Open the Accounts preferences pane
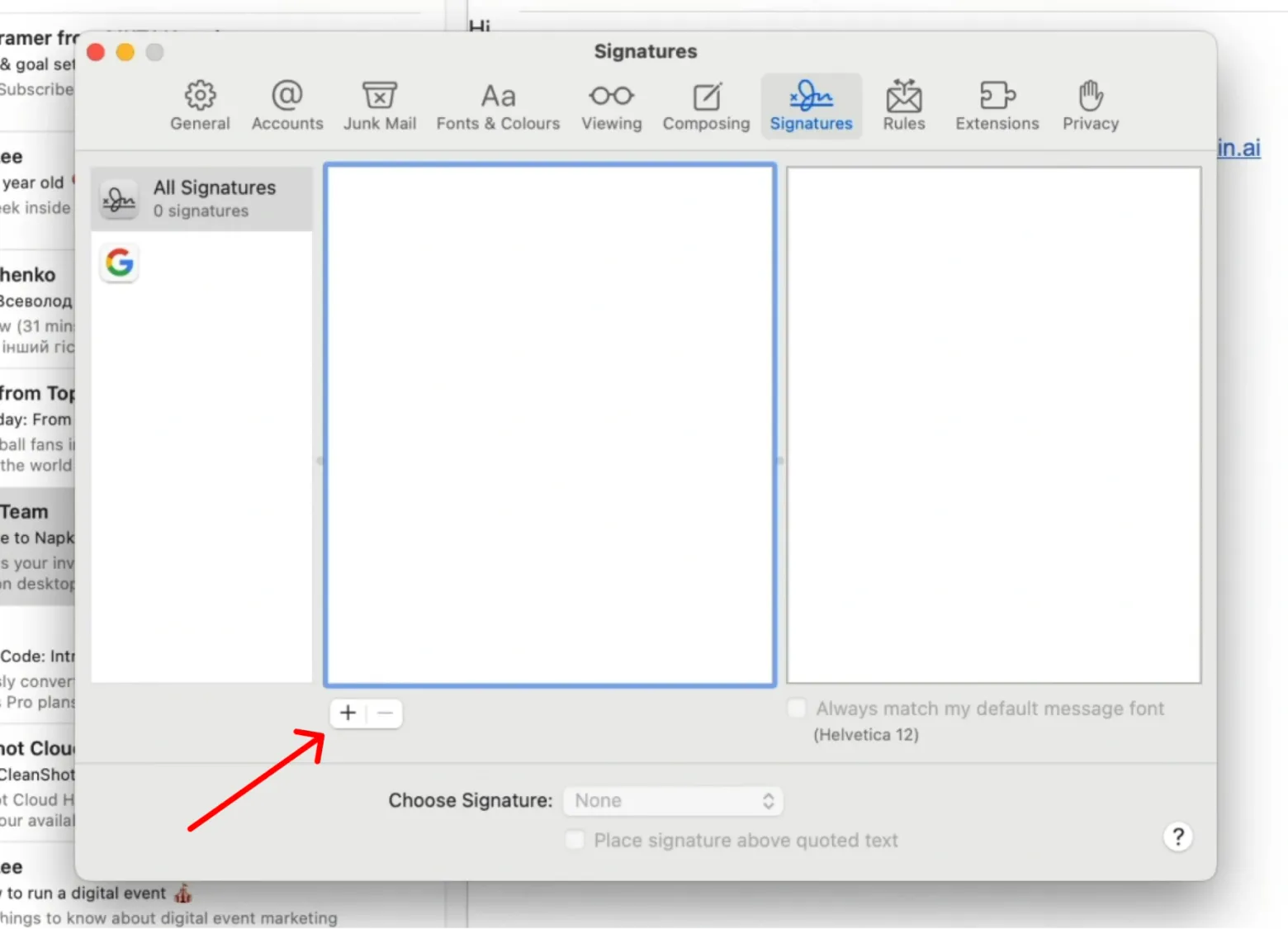This screenshot has height=929, width=1288. click(287, 106)
